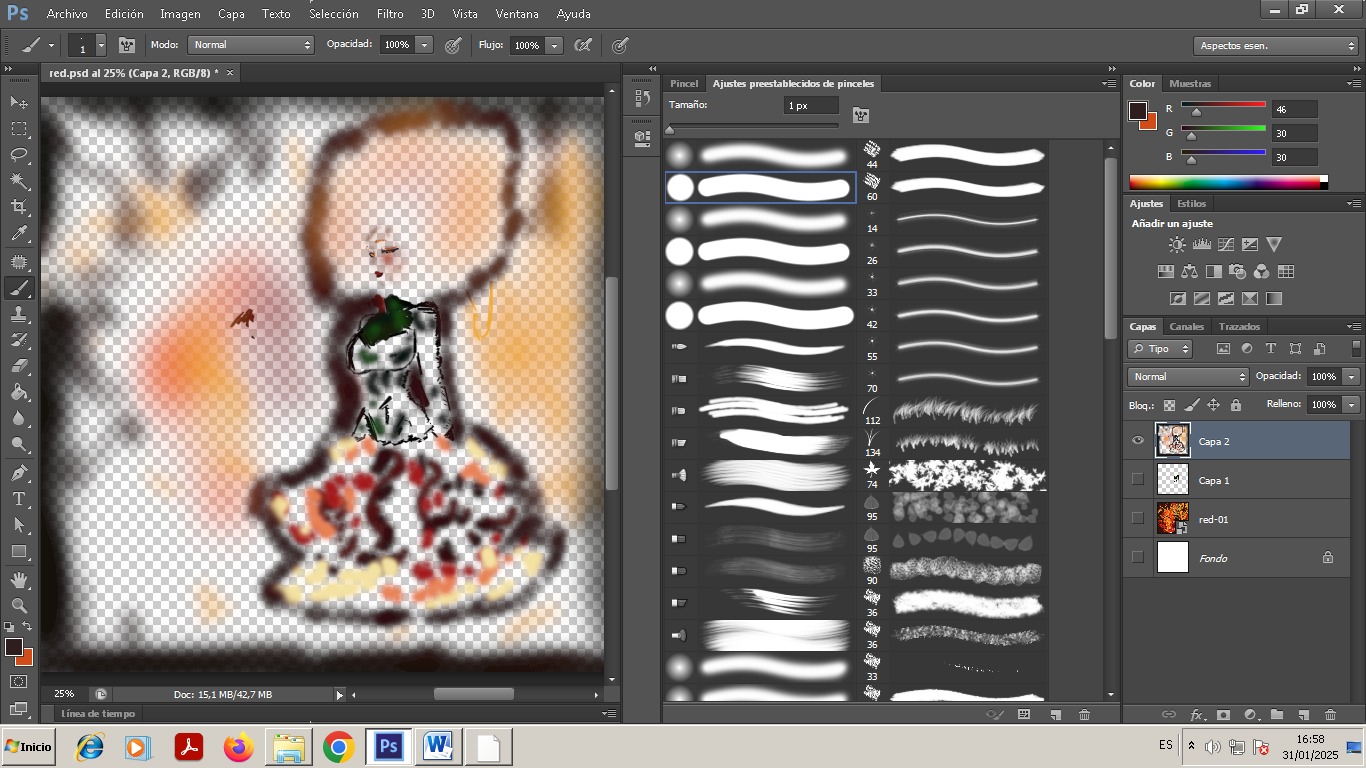Create new layer in Capas panel
The width and height of the screenshot is (1366, 768).
click(1303, 714)
